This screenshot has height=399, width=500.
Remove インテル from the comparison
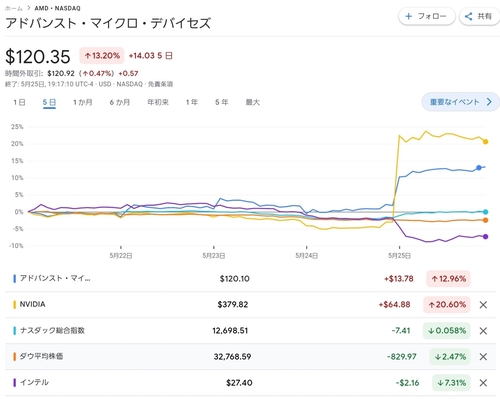483,383
